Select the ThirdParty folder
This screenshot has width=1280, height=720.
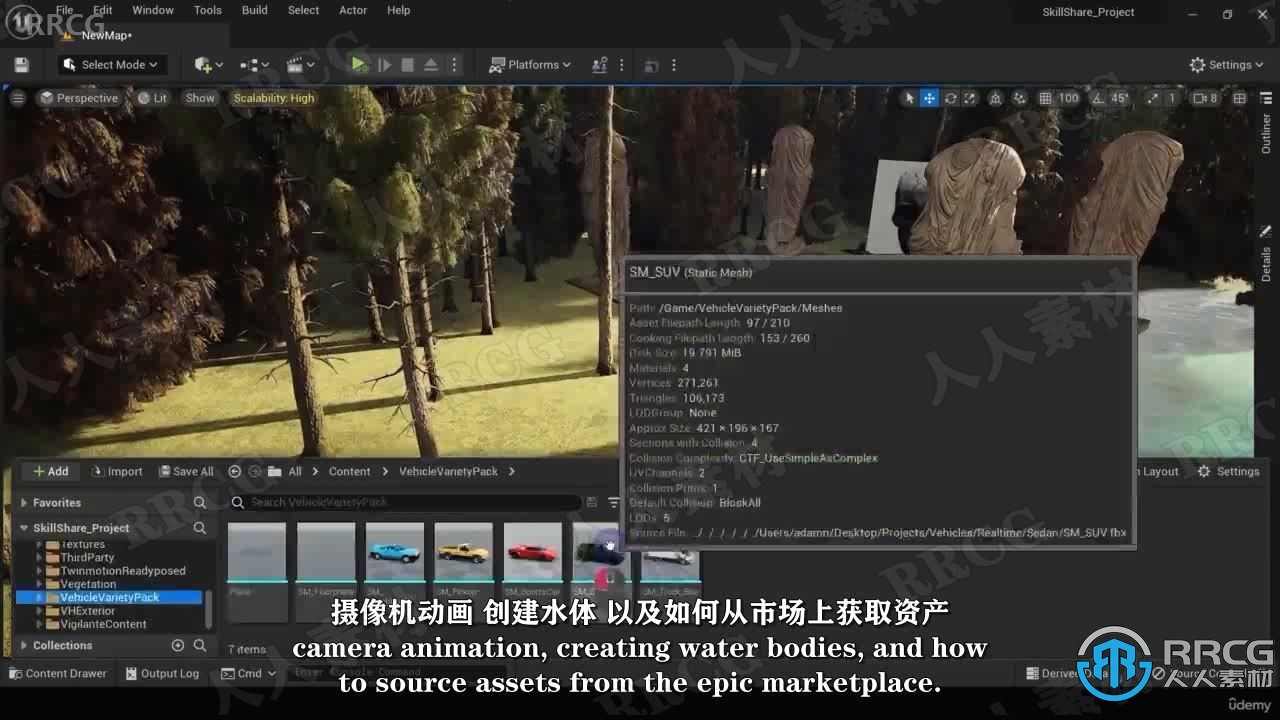click(87, 557)
